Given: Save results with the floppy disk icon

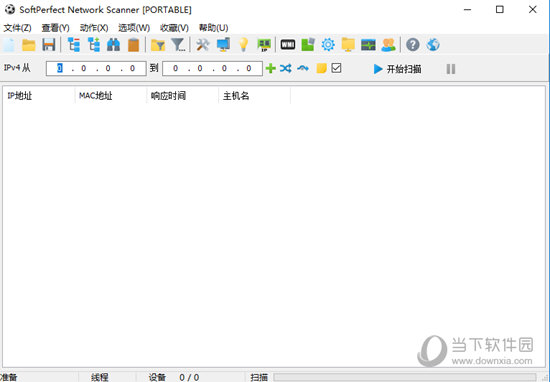Looking at the screenshot, I should [x=48, y=45].
